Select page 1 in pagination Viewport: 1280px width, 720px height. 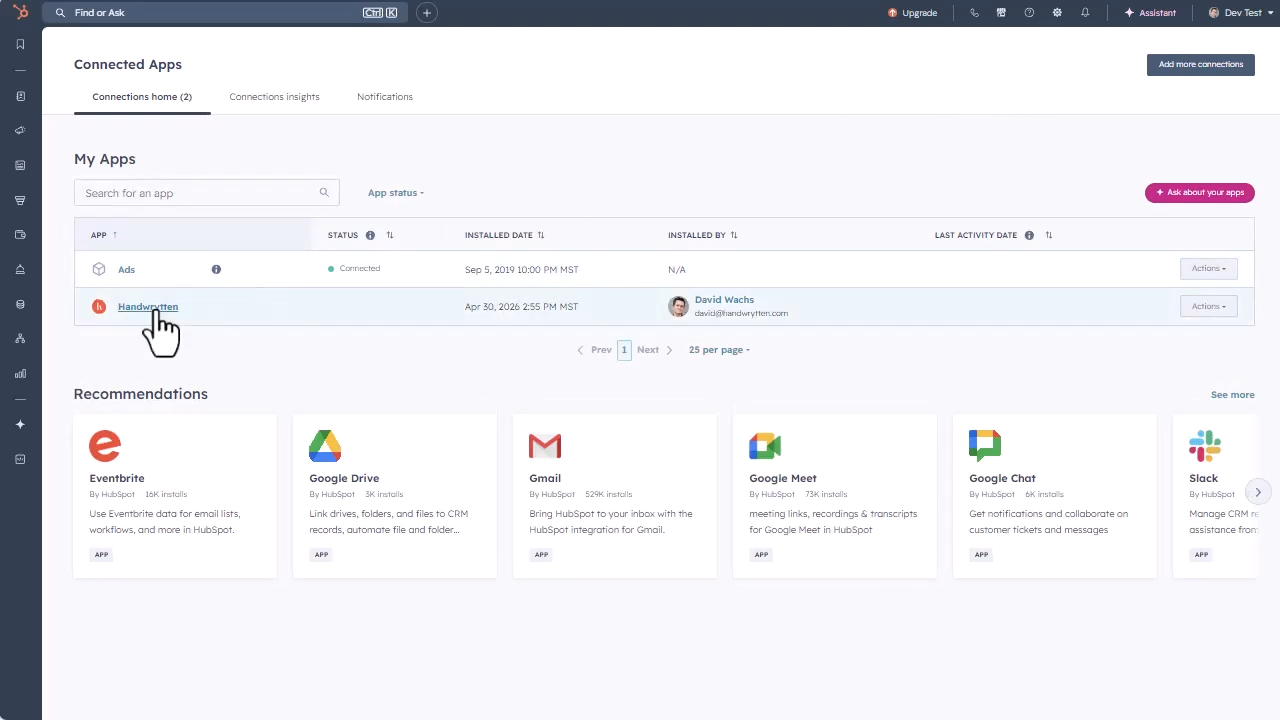pyautogui.click(x=624, y=350)
